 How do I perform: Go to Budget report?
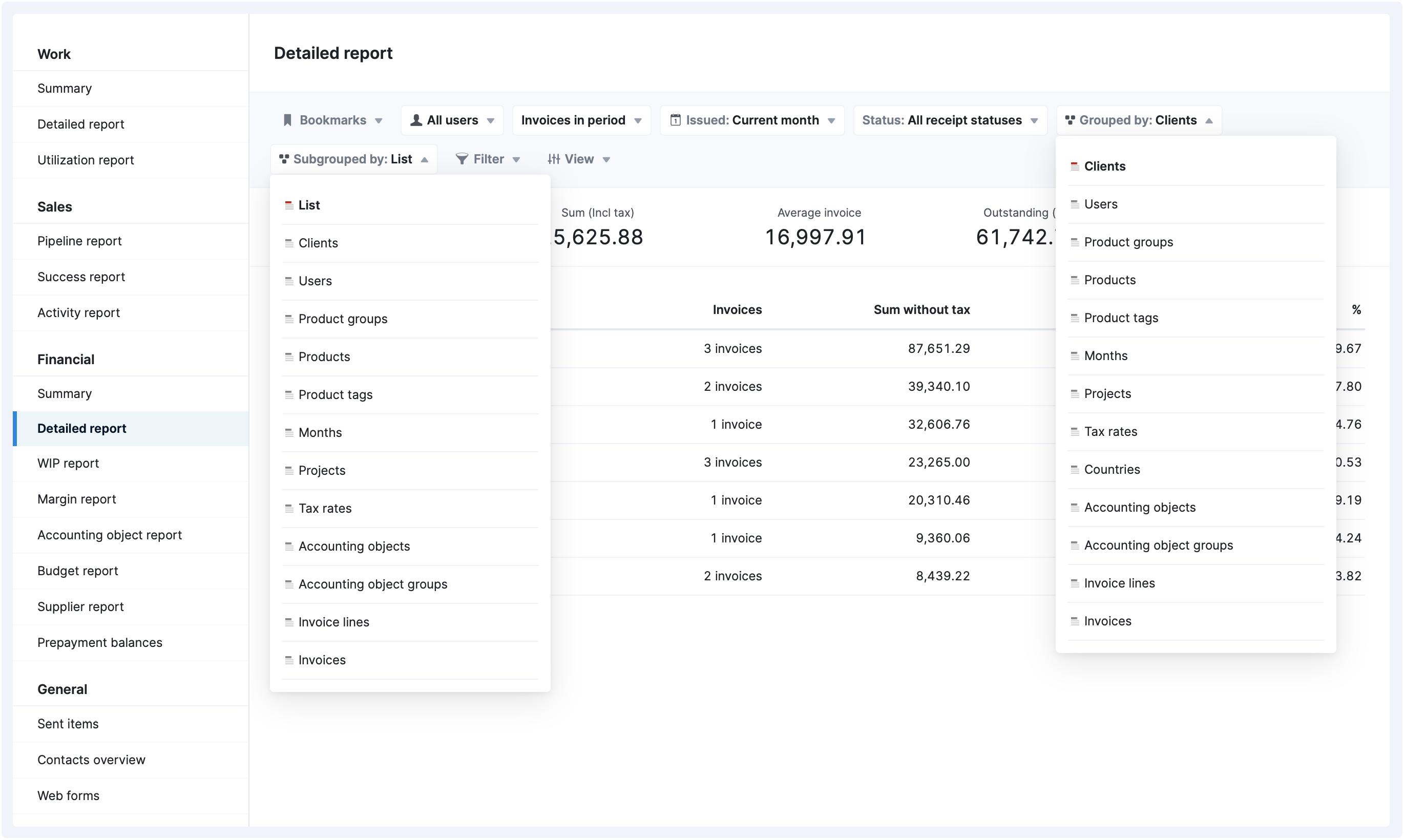pyautogui.click(x=130, y=571)
